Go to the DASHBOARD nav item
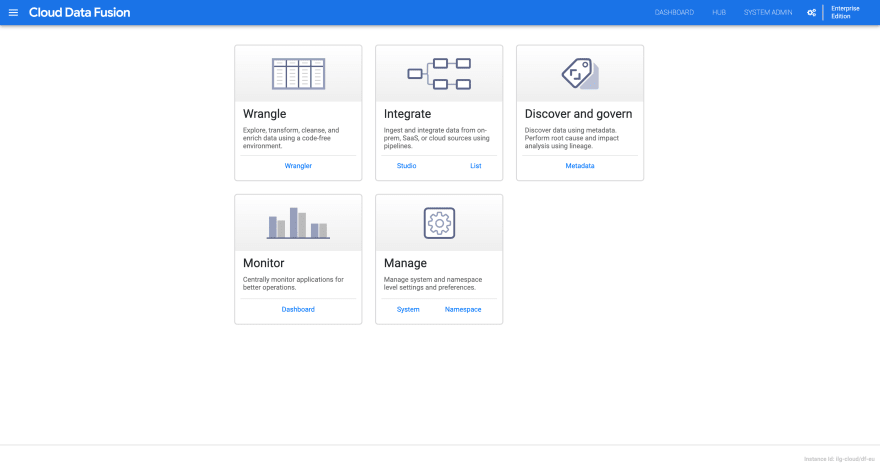The image size is (880, 473). 674,12
